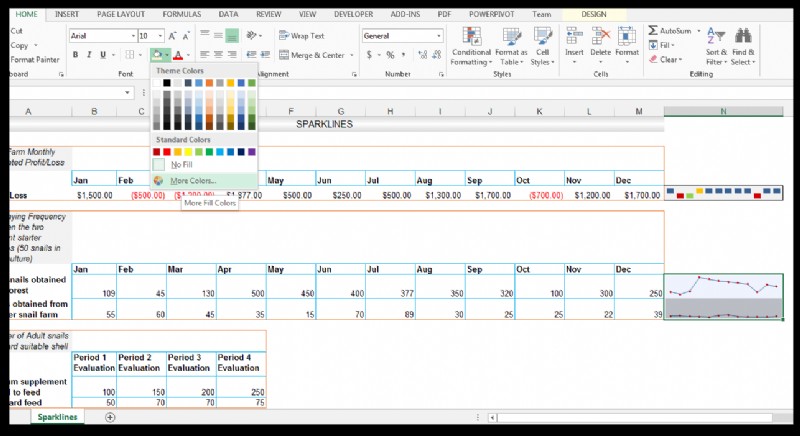This screenshot has height=436, width=800.
Task: Click the Bold formatting icon
Action: click(76, 55)
